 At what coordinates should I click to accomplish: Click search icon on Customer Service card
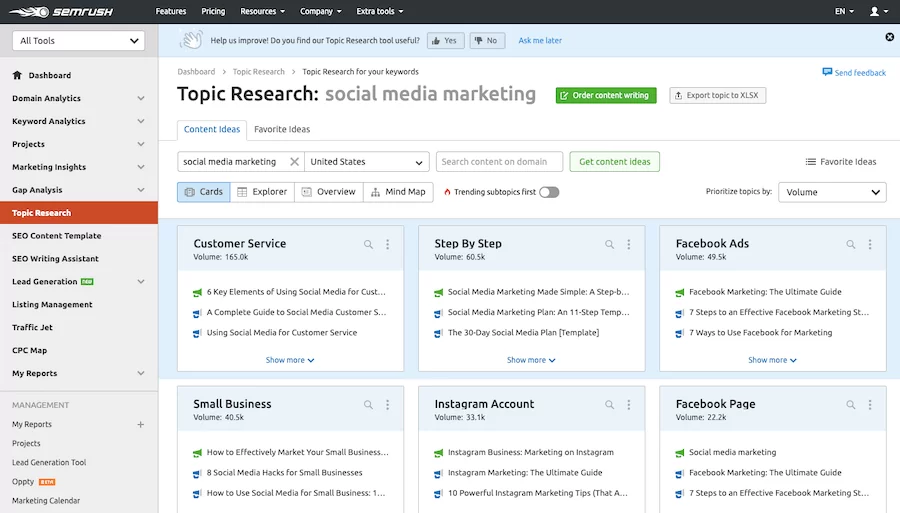(x=368, y=244)
